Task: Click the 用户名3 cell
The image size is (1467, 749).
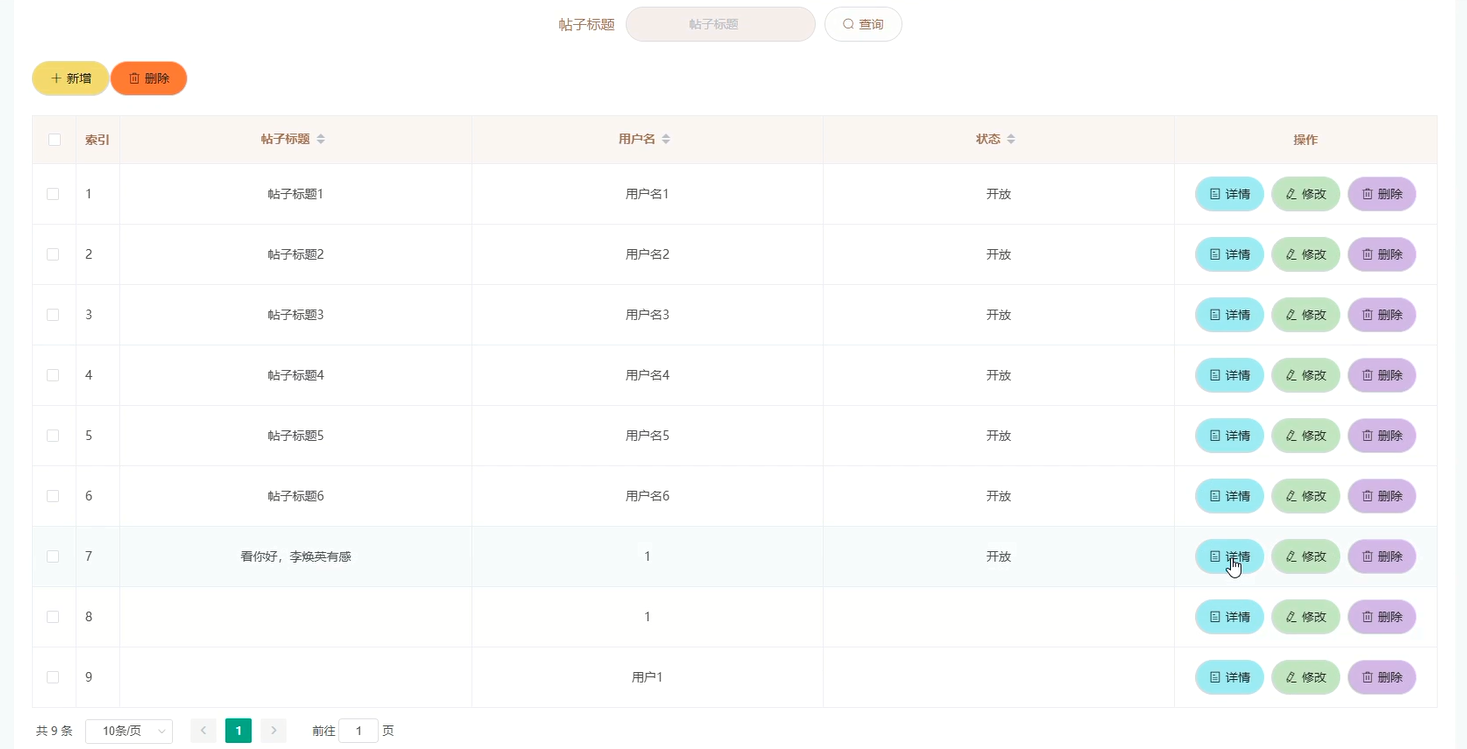Action: [x=647, y=315]
